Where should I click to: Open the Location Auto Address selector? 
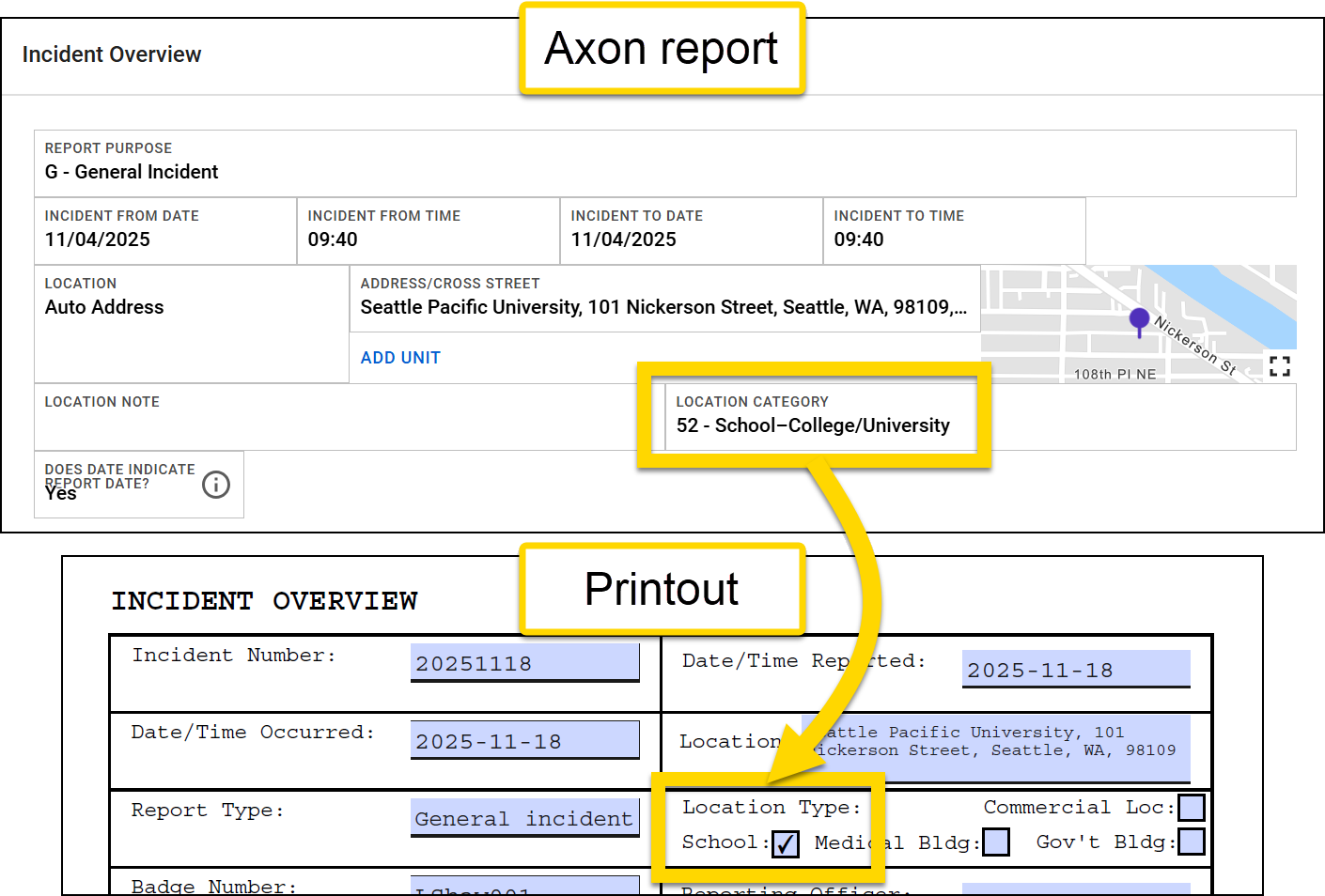pos(191,308)
